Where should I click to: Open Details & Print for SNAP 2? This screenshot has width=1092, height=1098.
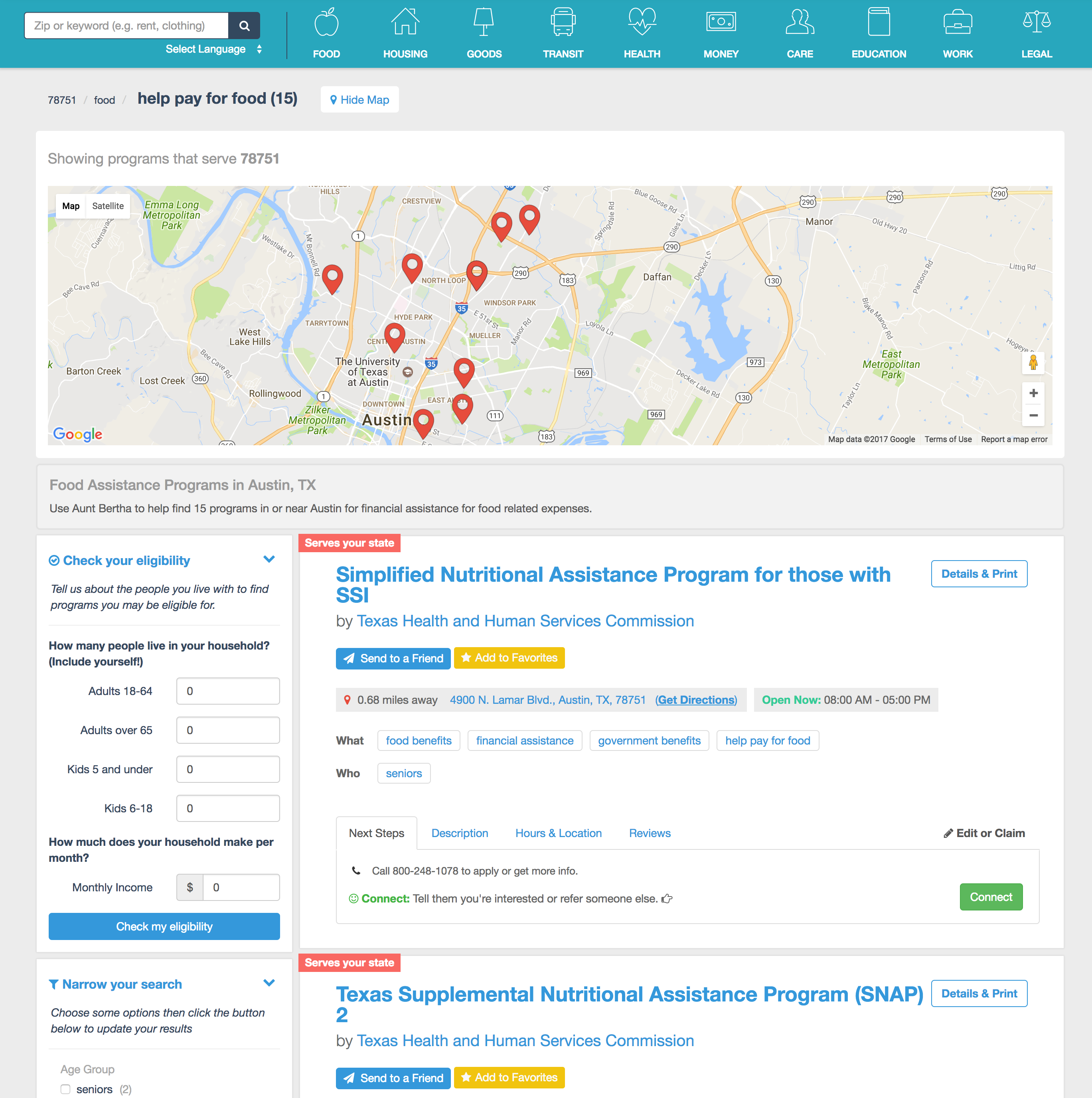click(979, 993)
